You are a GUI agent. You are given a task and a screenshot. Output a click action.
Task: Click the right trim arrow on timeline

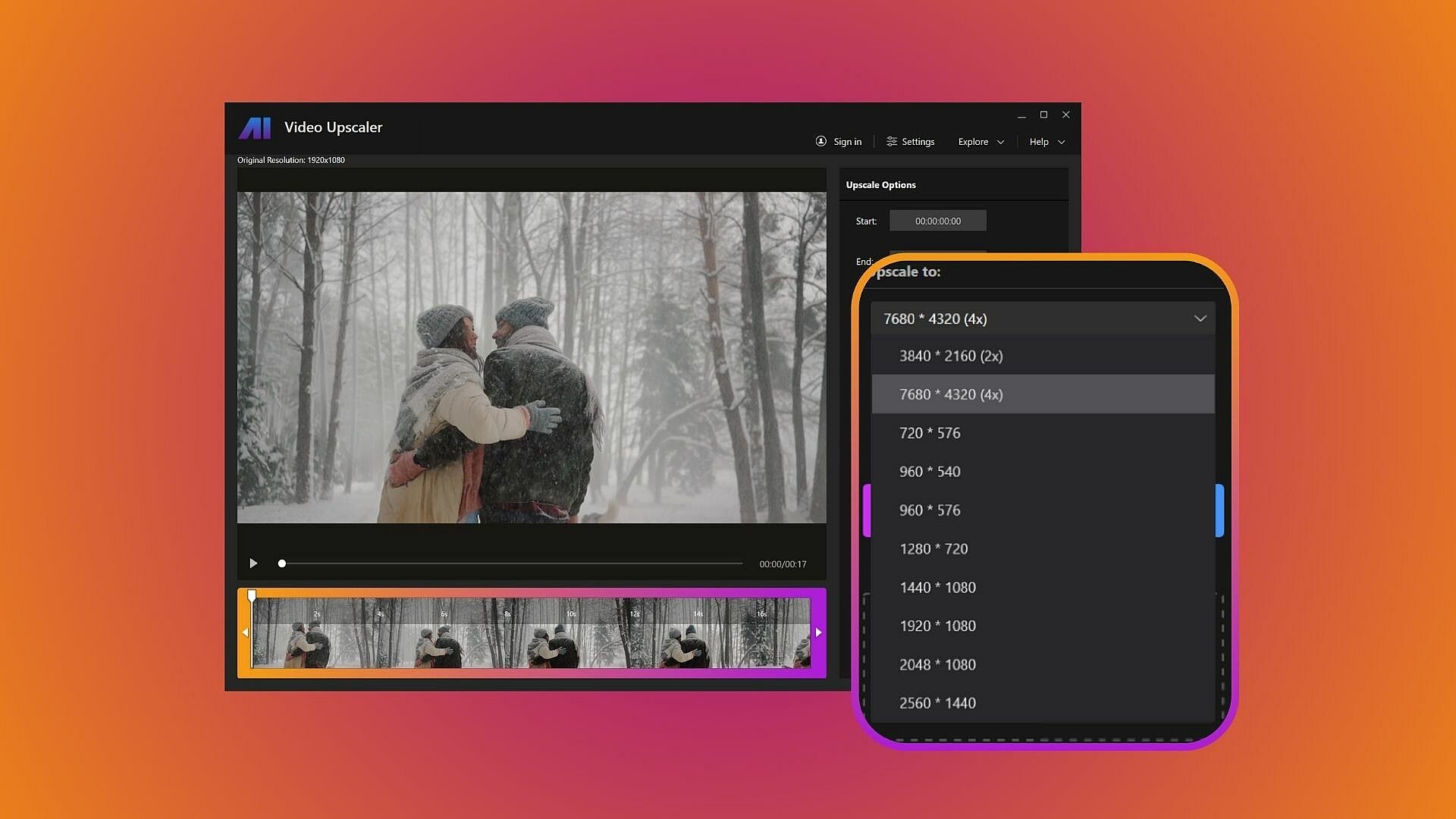coord(818,632)
